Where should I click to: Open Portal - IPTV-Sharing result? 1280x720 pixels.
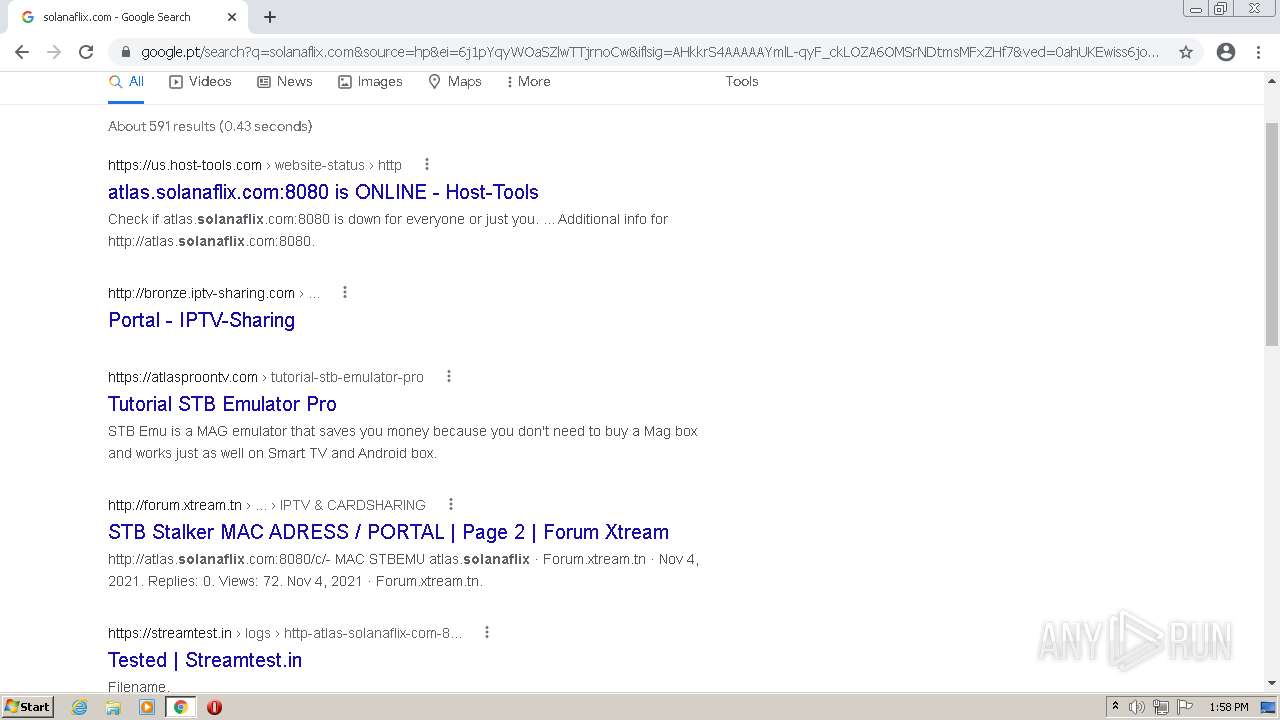(x=201, y=320)
